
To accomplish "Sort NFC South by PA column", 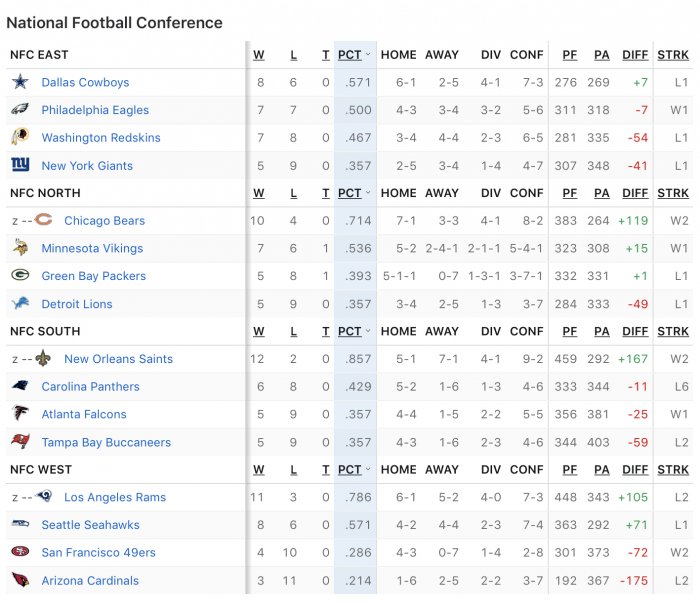I will pos(602,332).
